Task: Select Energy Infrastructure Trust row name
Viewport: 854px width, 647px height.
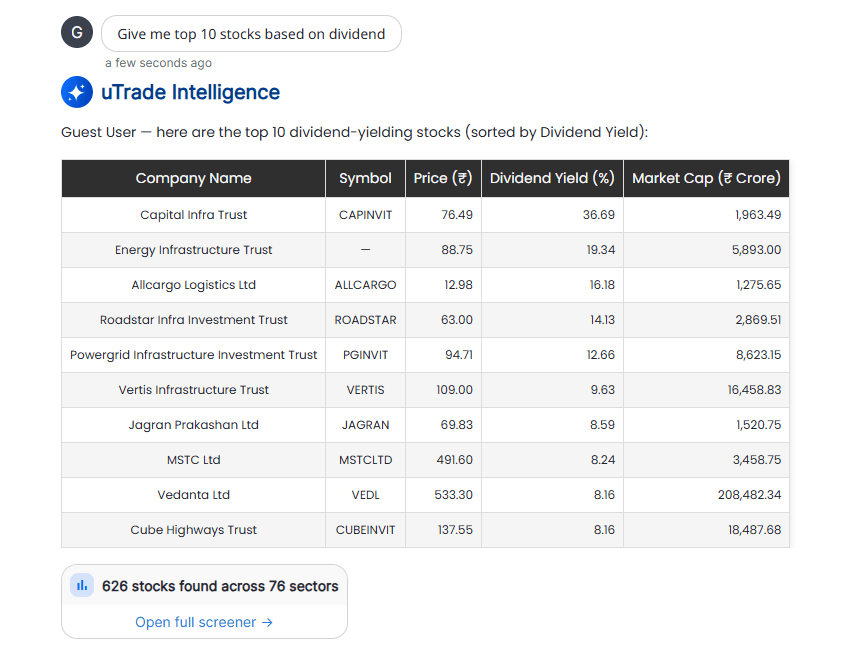Action: coord(193,249)
